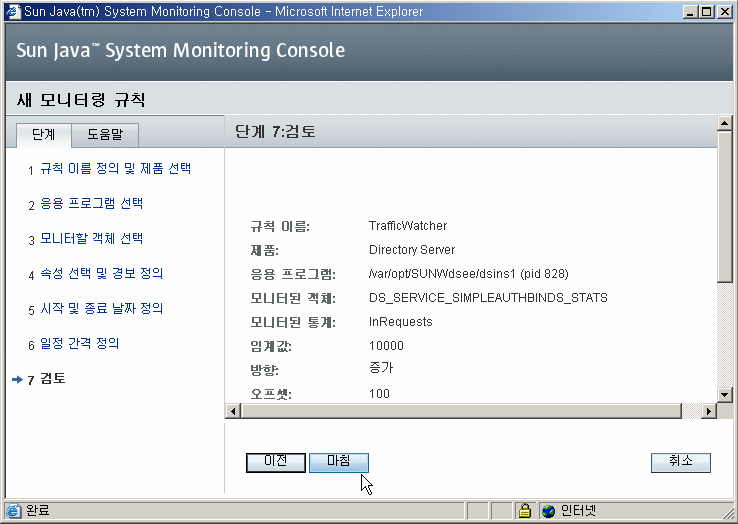Screen dimensions: 738x524
Task: Select the 단계 tab
Action: [43, 135]
